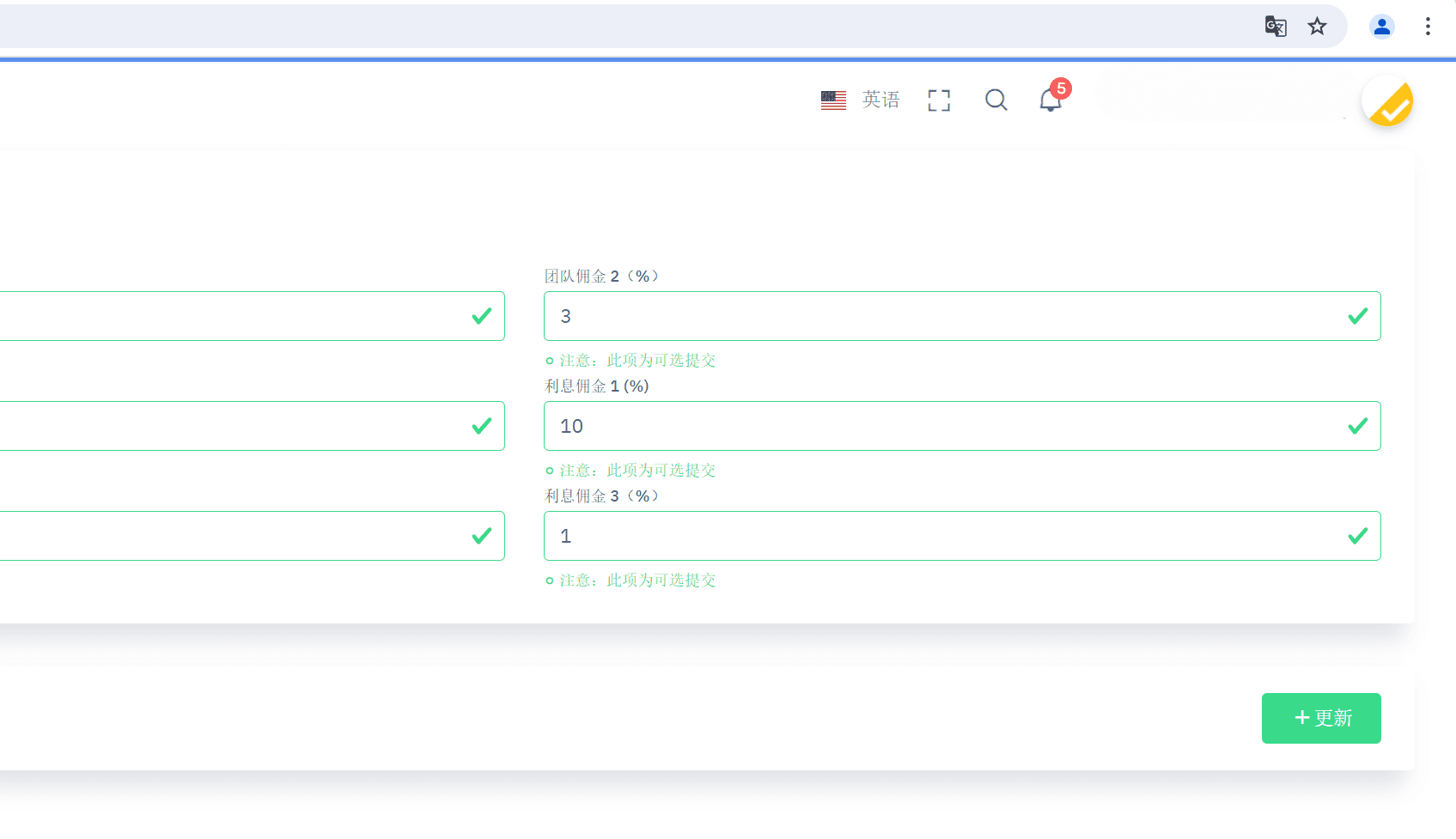Open Chrome's three-dot menu
This screenshot has height=839, width=1456.
click(x=1428, y=27)
